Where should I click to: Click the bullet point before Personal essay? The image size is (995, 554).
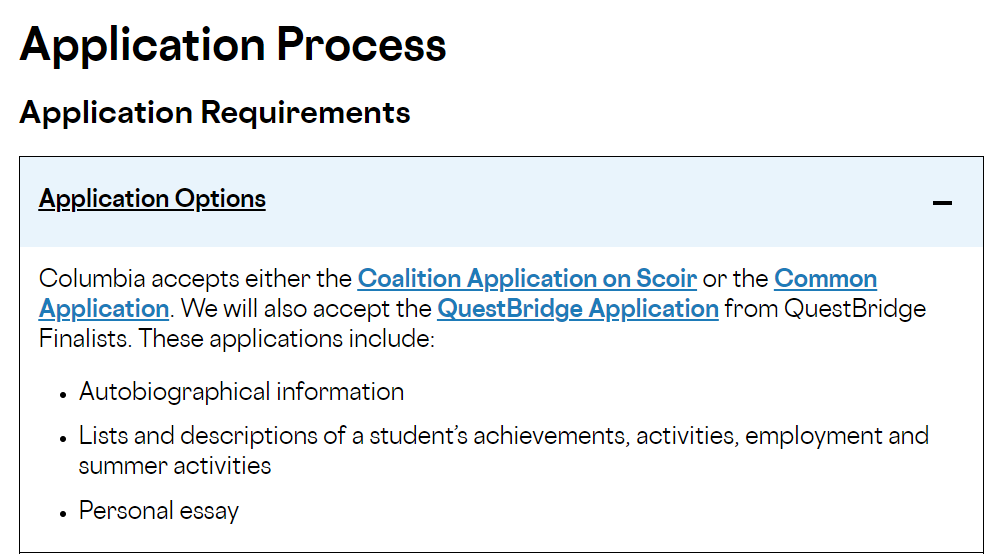(x=64, y=513)
